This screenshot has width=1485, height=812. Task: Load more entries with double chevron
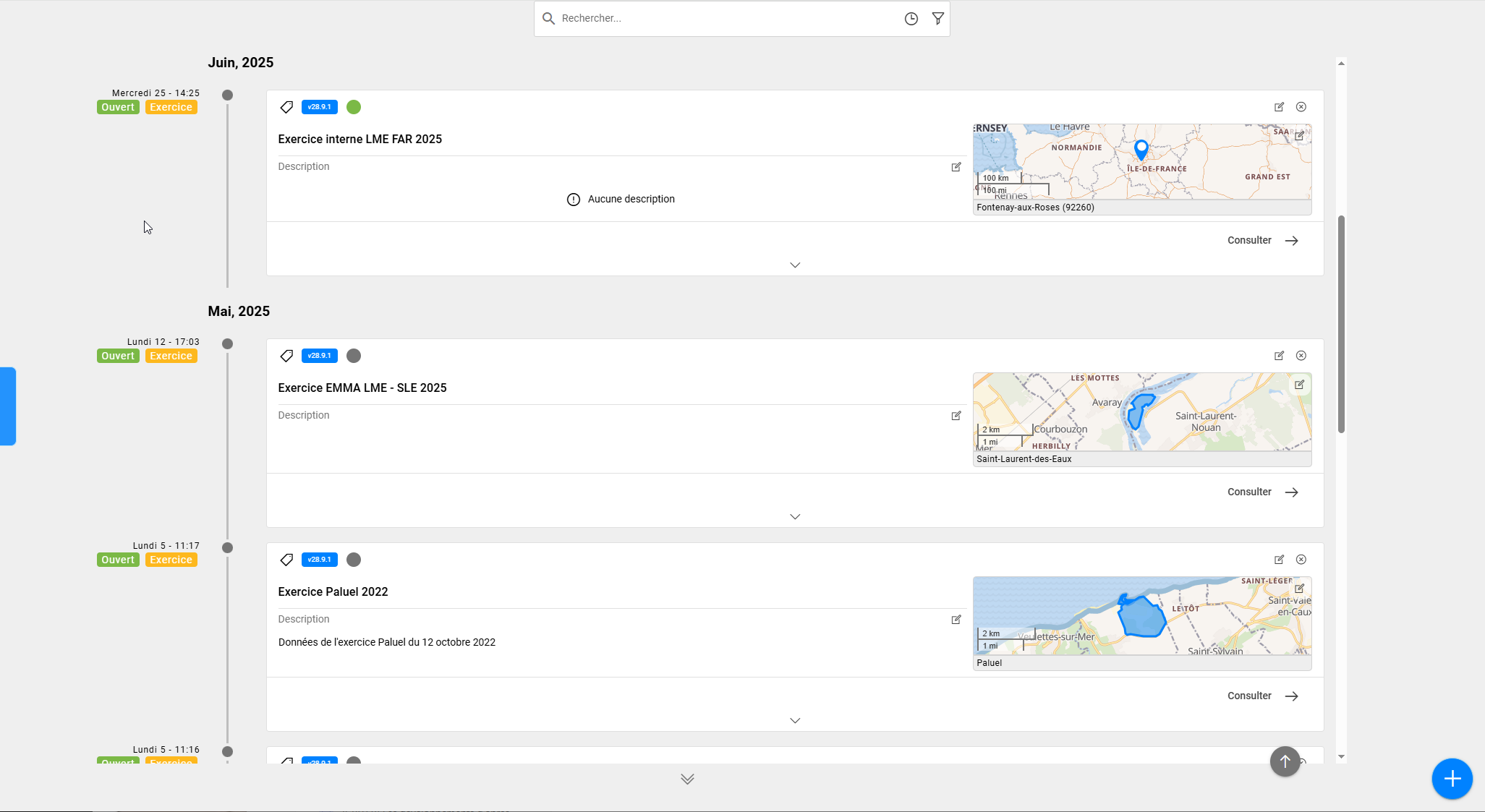[x=687, y=779]
